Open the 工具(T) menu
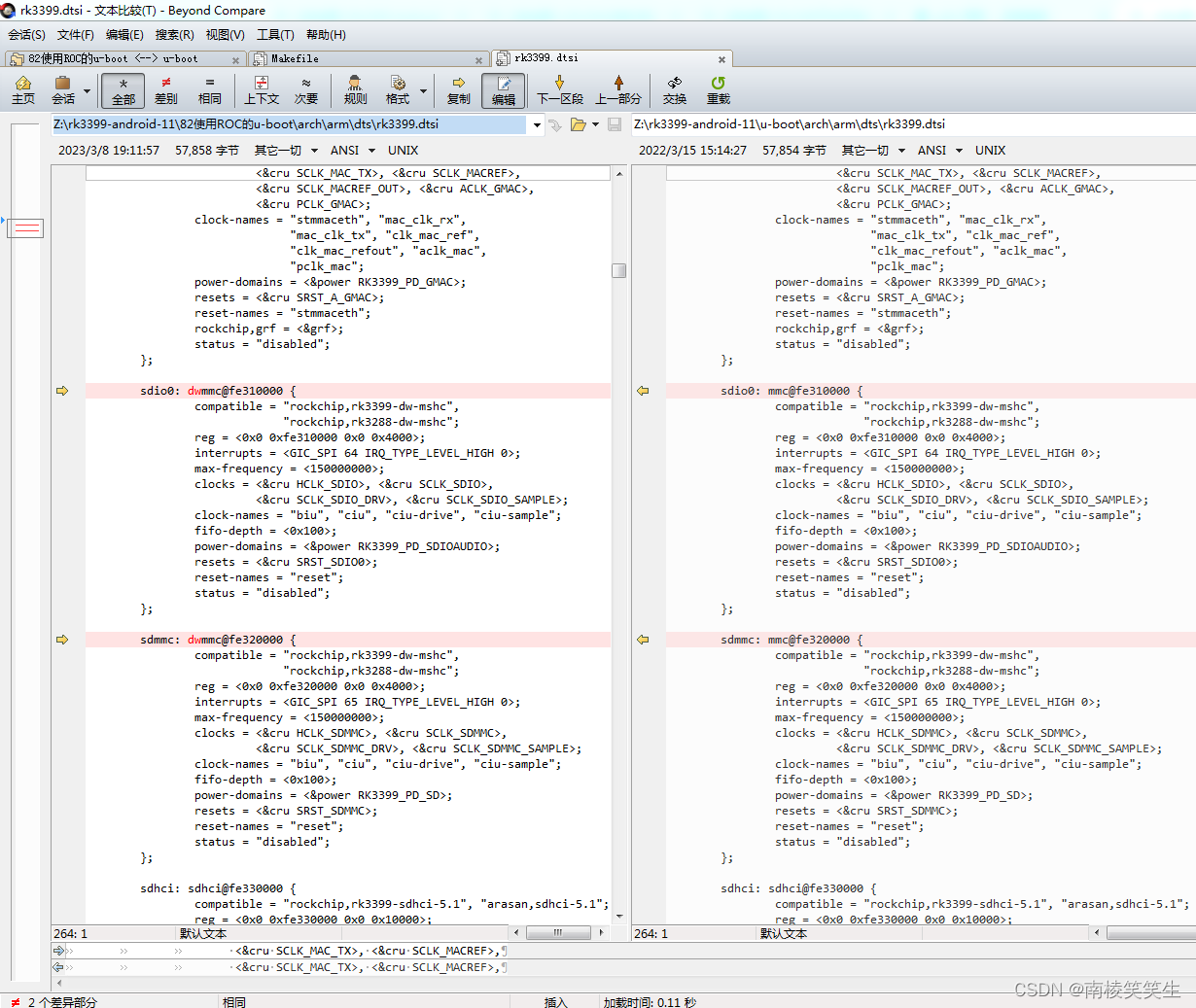Screen dimensions: 1196x1008 pos(275,34)
